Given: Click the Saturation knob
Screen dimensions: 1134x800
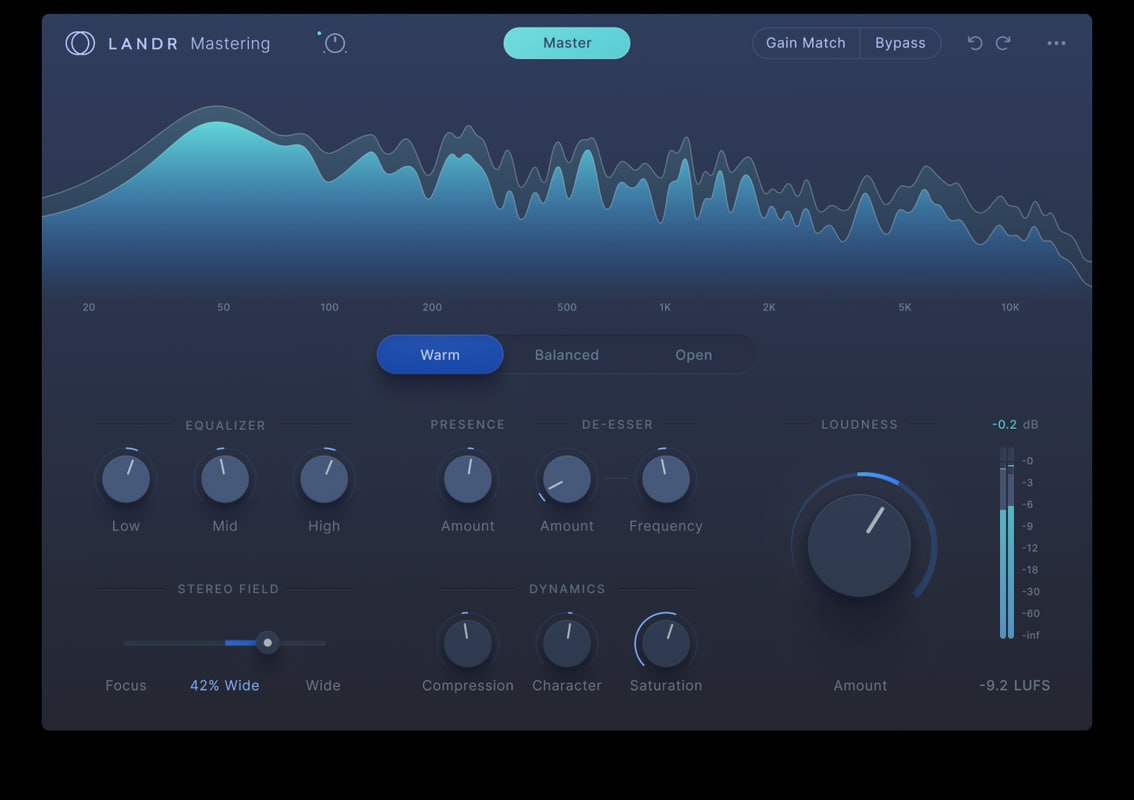Looking at the screenshot, I should pyautogui.click(x=666, y=643).
